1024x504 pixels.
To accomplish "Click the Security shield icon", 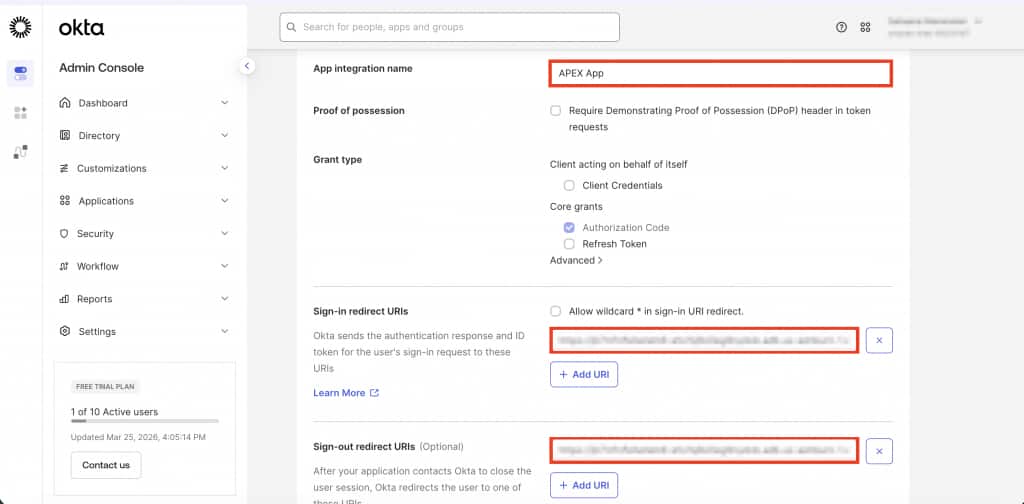I will [64, 233].
